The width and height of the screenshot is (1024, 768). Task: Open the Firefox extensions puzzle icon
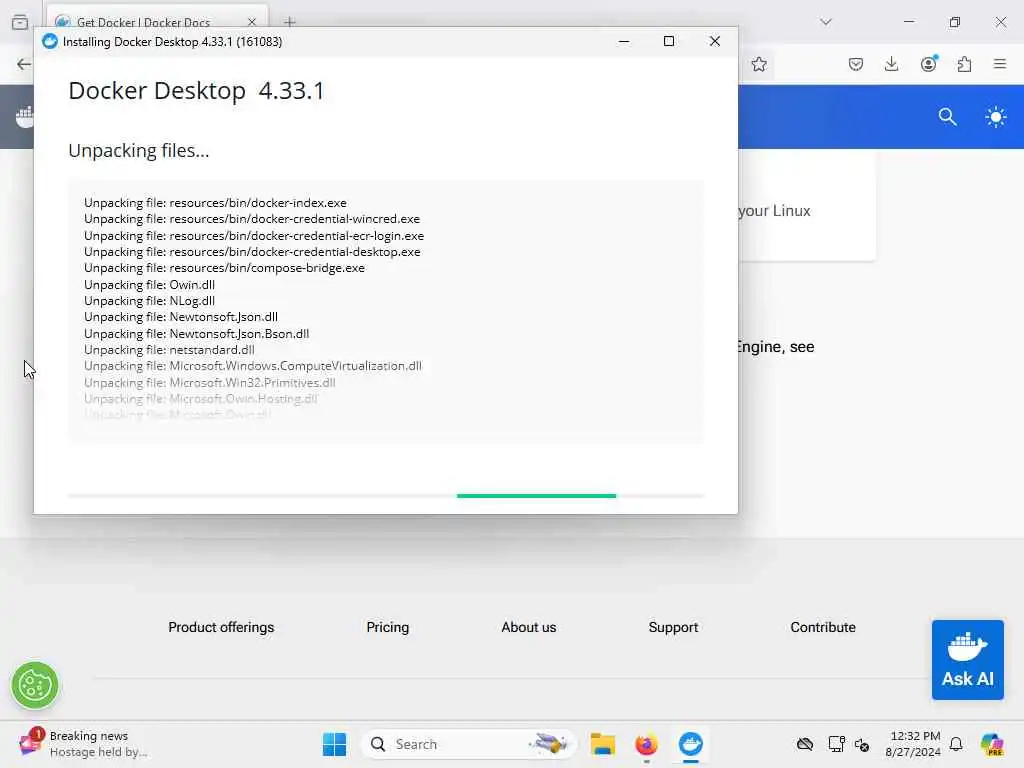pyautogui.click(x=964, y=64)
